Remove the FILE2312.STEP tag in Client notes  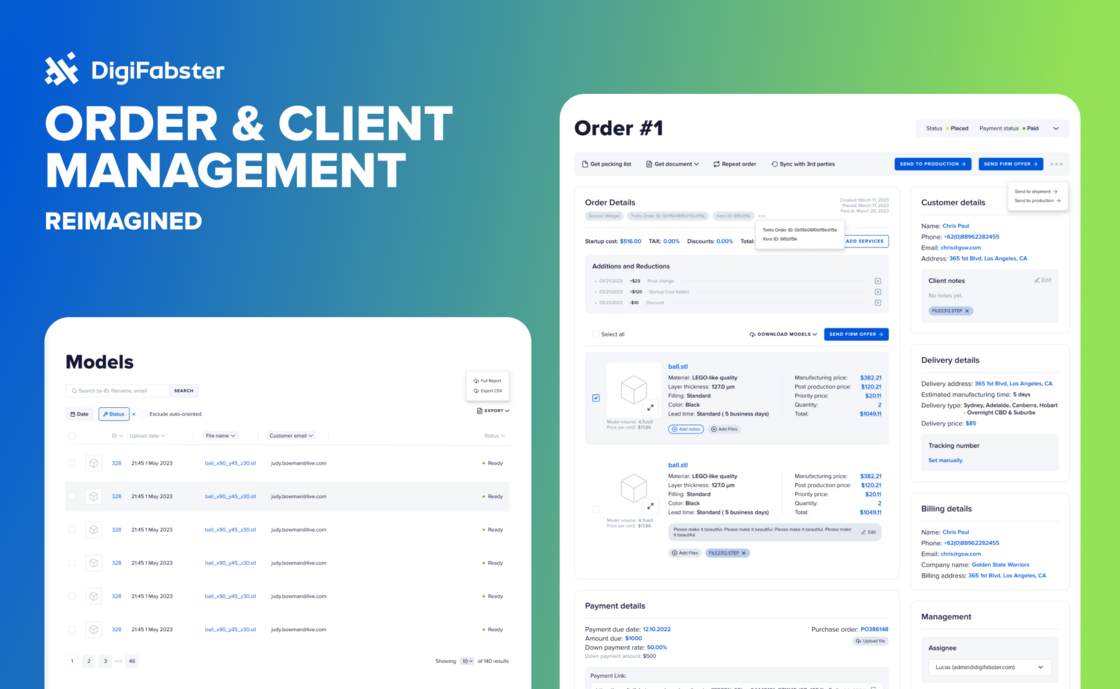click(967, 311)
